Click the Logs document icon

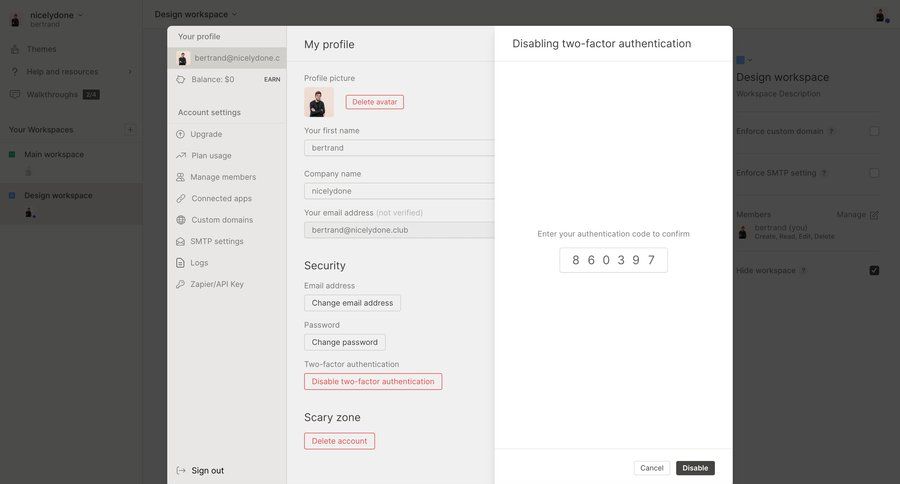(x=180, y=263)
